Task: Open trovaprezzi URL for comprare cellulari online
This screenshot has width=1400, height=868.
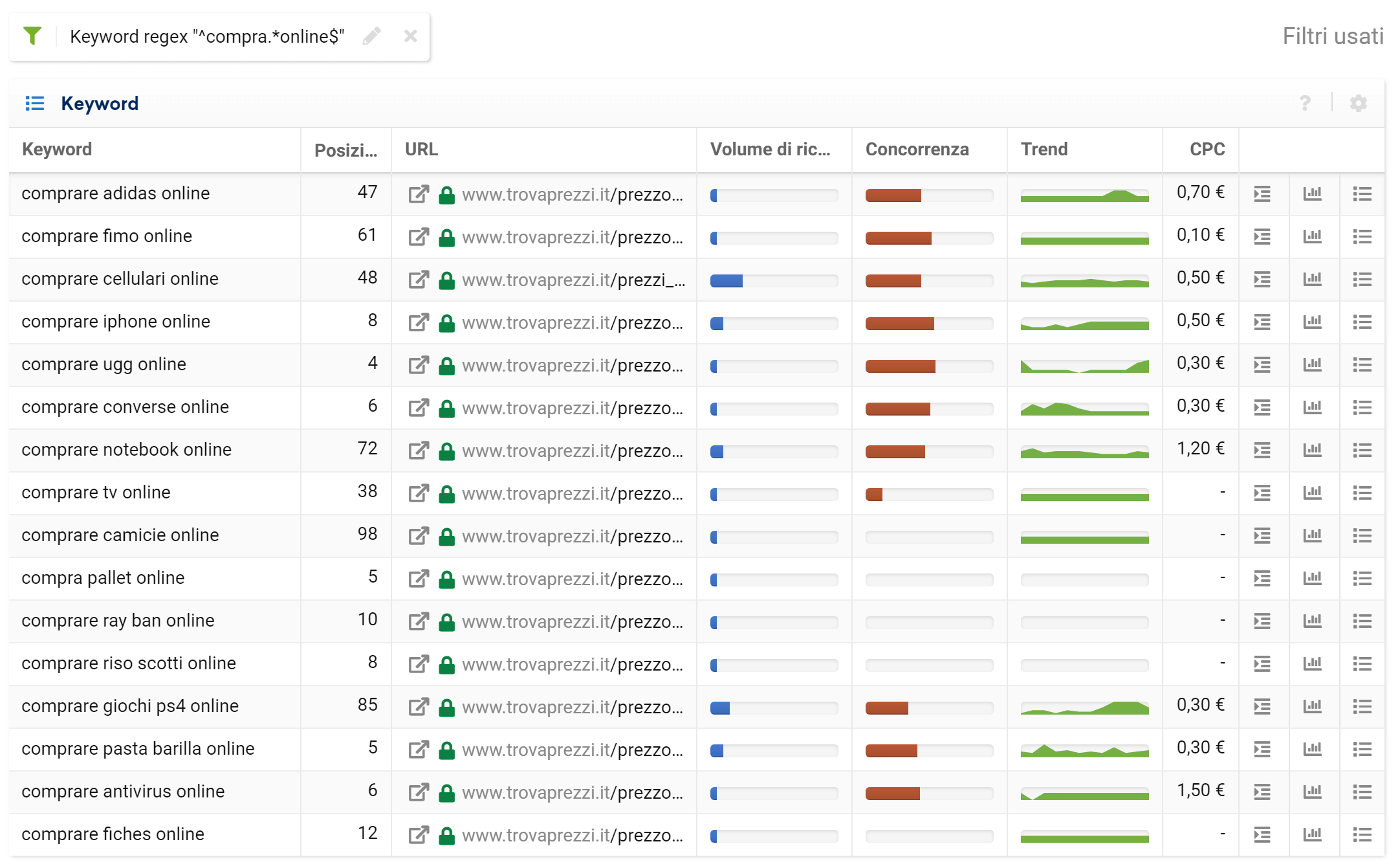Action: point(574,280)
